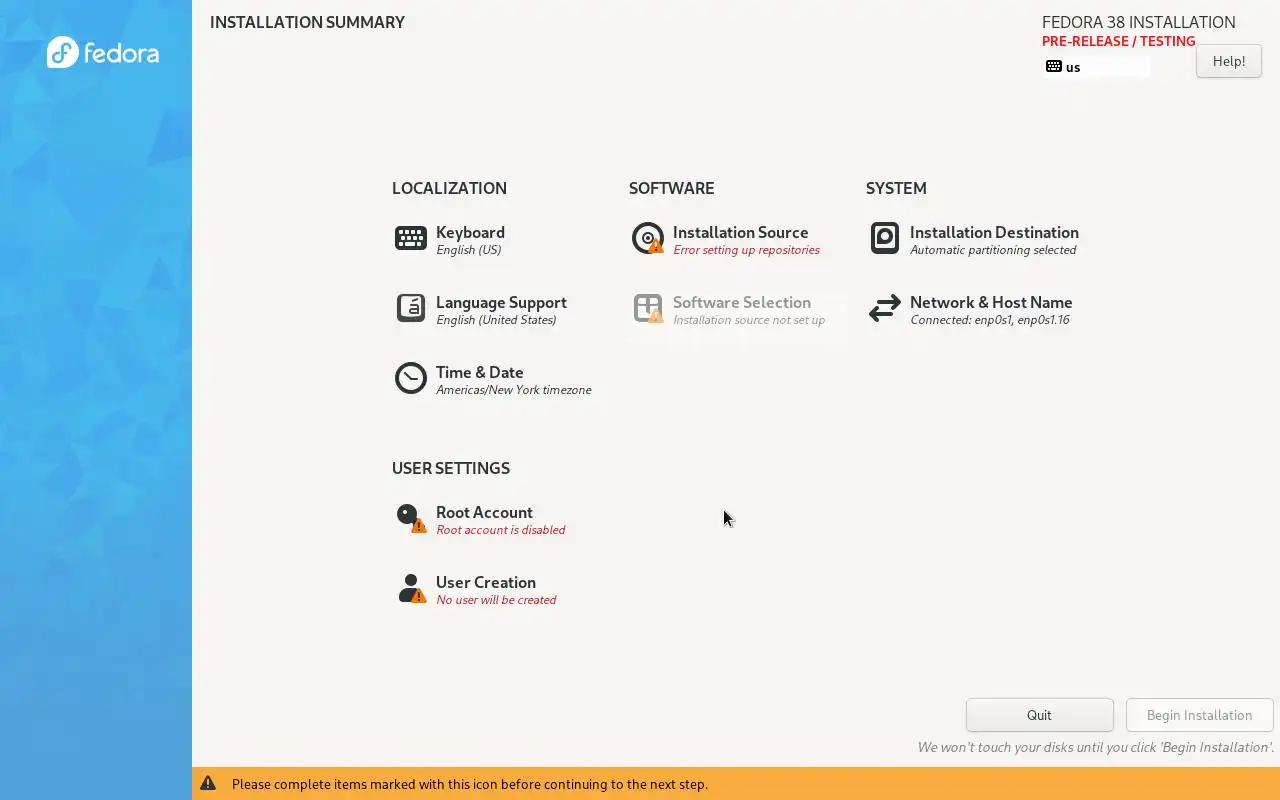The height and width of the screenshot is (800, 1280).
Task: Click the warning icon in bottom notification bar
Action: [208, 783]
